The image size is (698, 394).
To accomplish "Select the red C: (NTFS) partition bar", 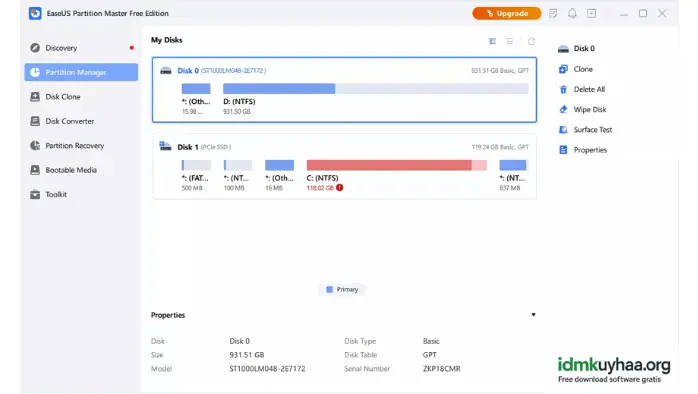I will [x=397, y=165].
